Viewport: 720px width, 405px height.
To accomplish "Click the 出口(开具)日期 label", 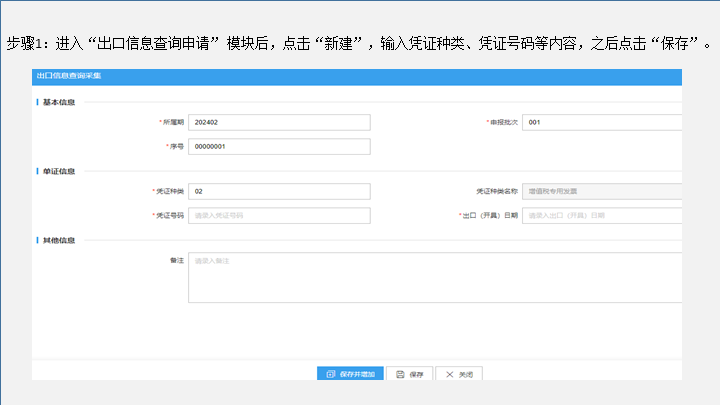I will coord(490,215).
